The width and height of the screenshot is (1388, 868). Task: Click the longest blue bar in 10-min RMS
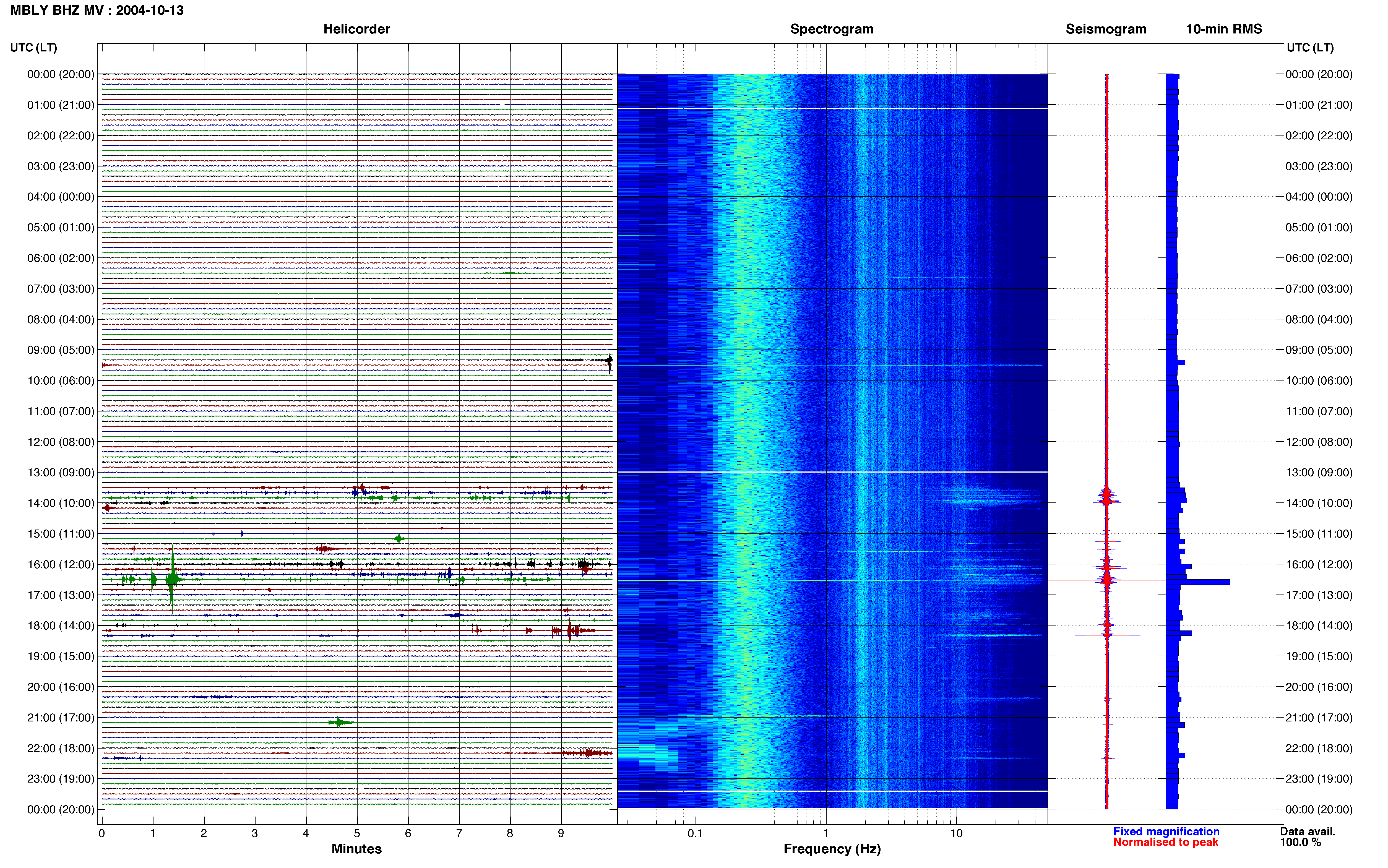point(1197,582)
